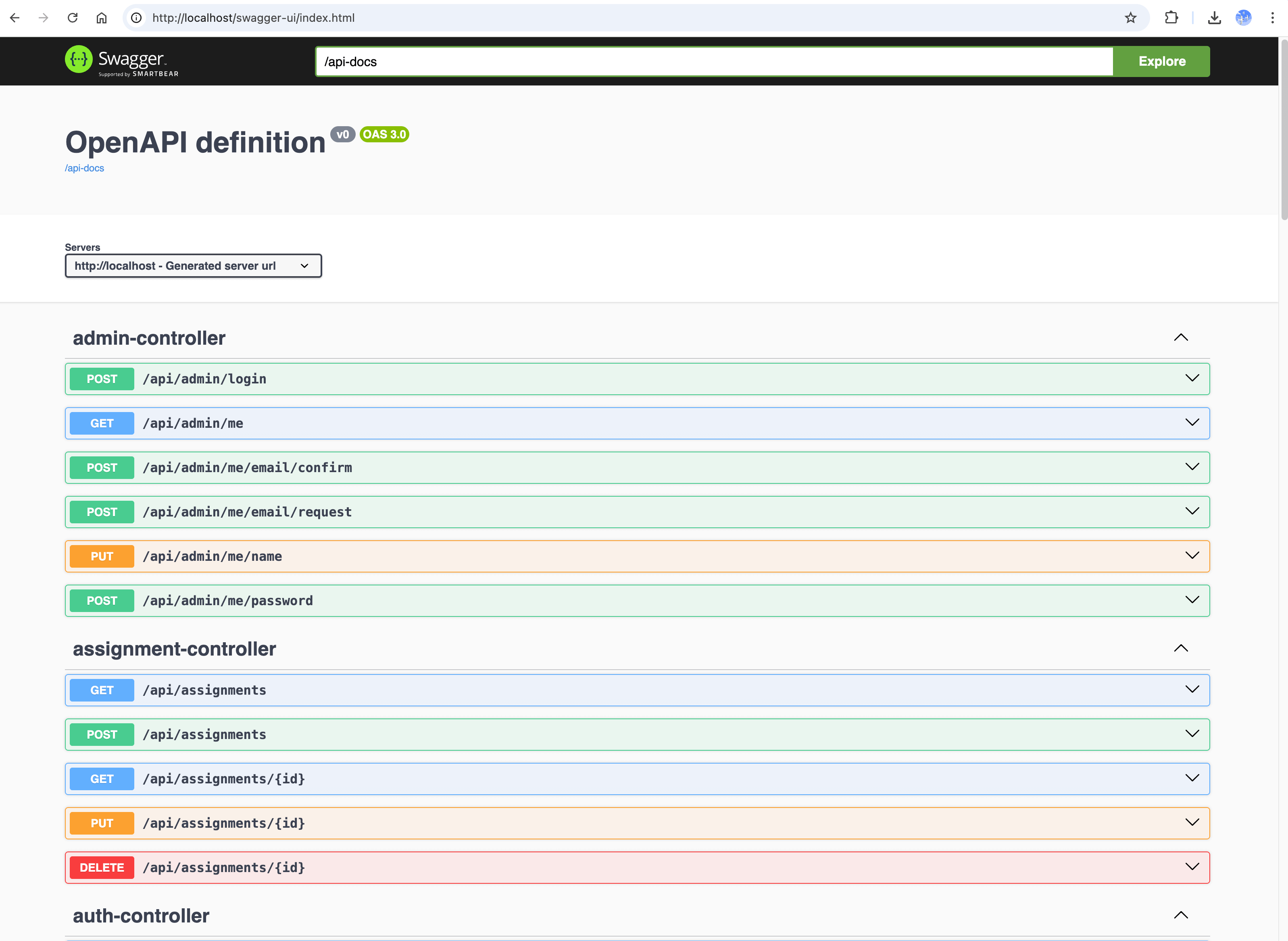The height and width of the screenshot is (941, 1288).
Task: Bookmark the page with the star icon
Action: pyautogui.click(x=1130, y=18)
